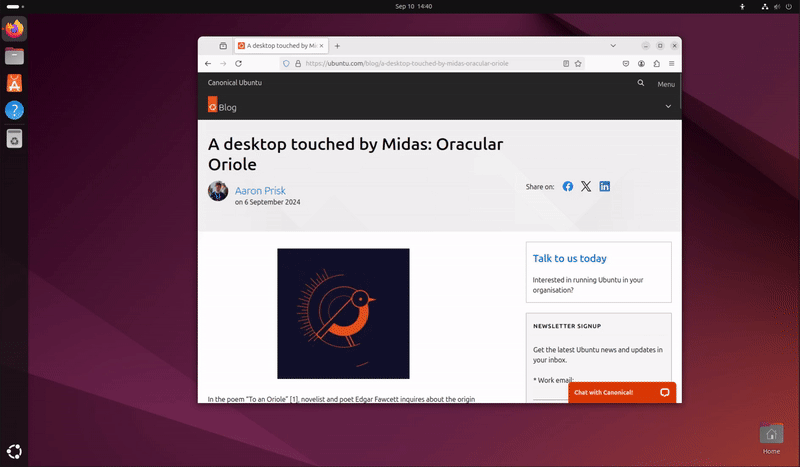Click the 'NEWSLETTER SIGNUP' heading

(567, 326)
